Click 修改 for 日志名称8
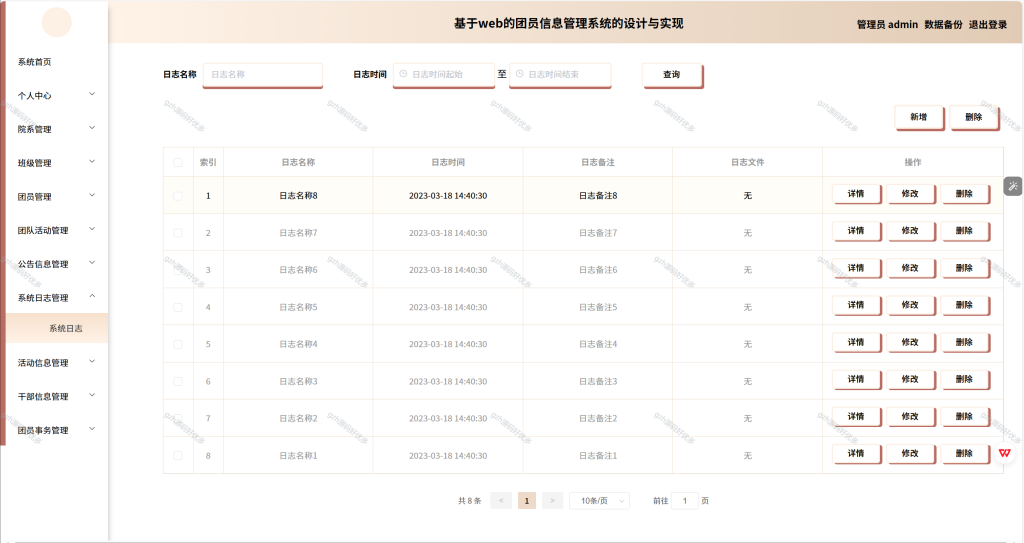Screen dimensions: 1024x543 pos(910,194)
